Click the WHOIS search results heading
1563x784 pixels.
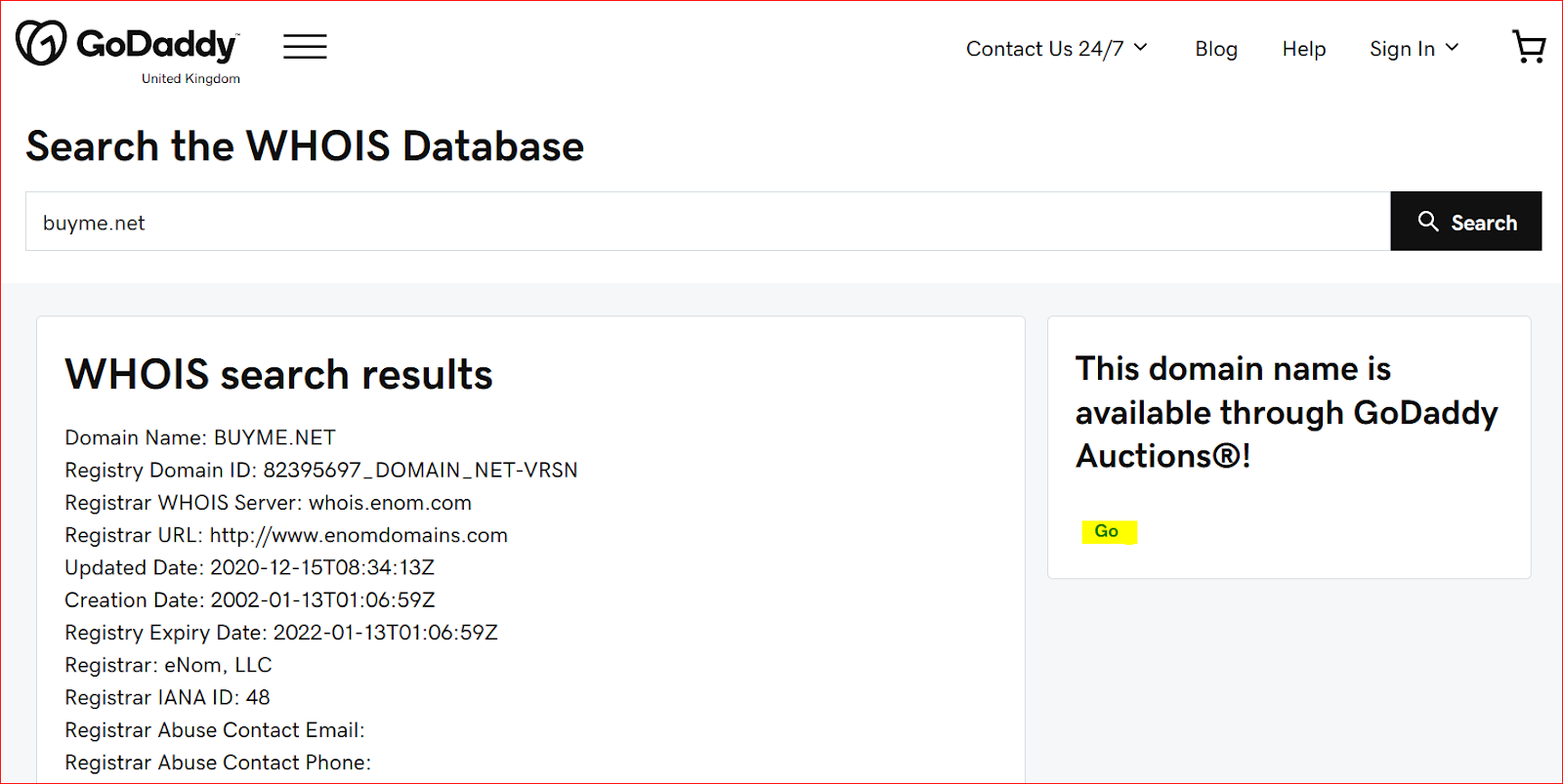[279, 375]
